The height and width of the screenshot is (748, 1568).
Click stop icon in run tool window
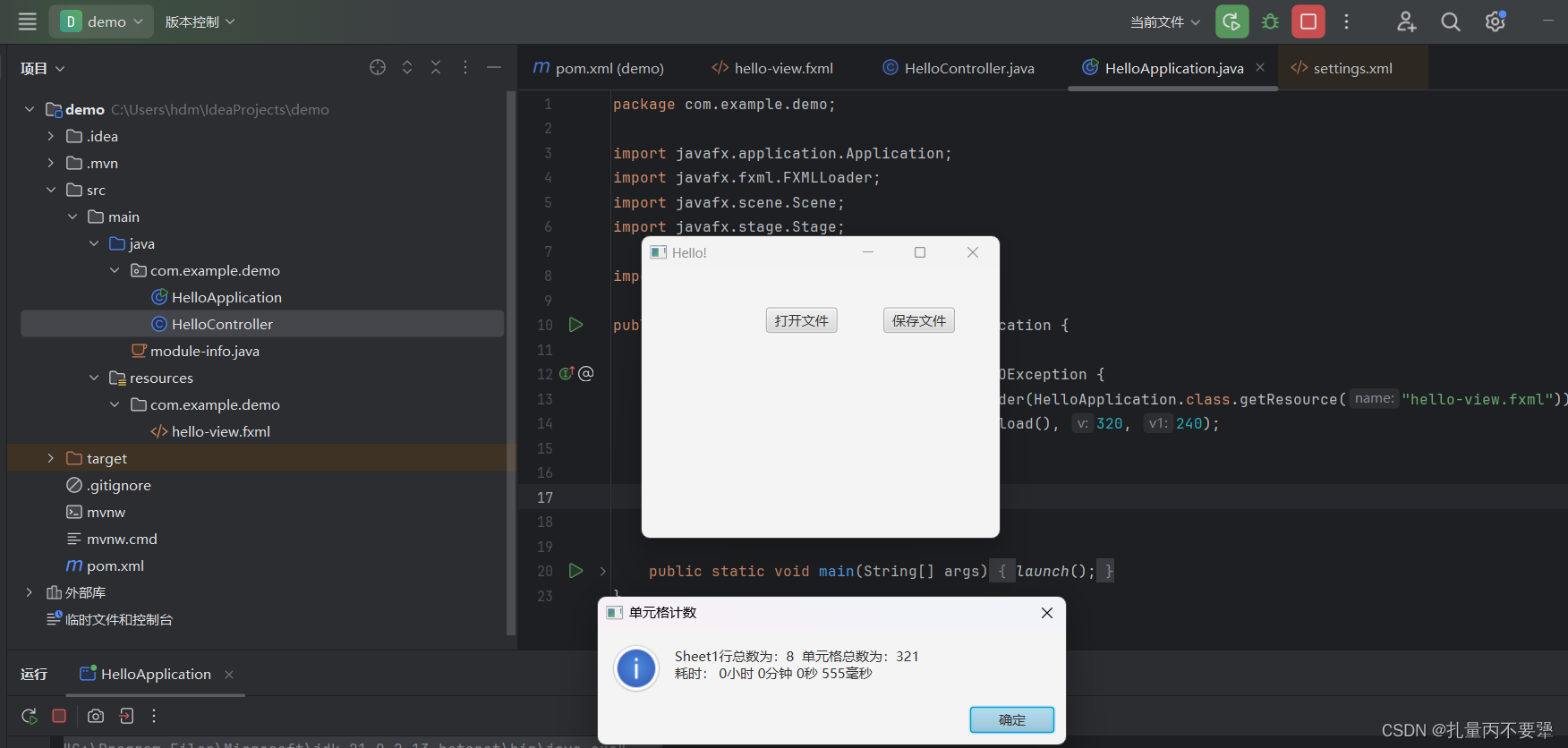point(59,716)
